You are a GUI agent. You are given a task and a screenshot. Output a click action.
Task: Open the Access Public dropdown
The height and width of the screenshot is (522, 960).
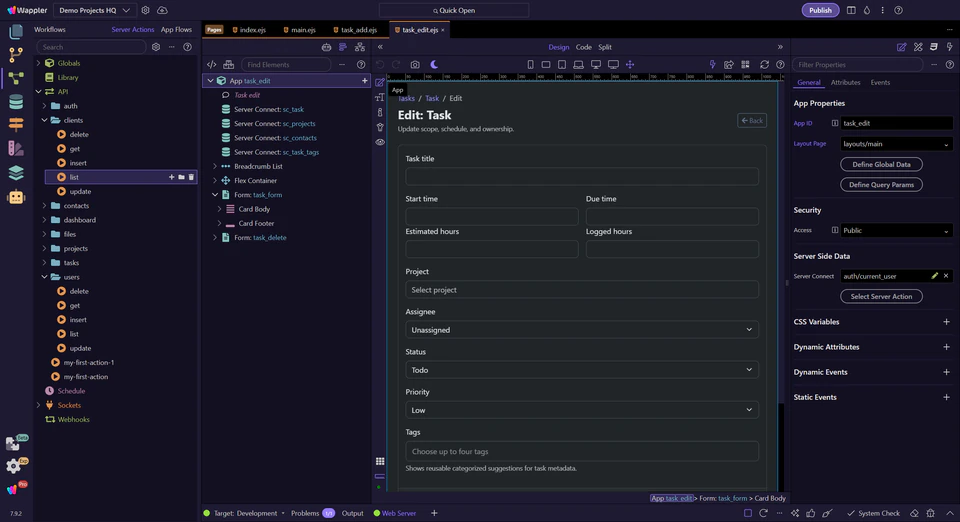(x=896, y=231)
